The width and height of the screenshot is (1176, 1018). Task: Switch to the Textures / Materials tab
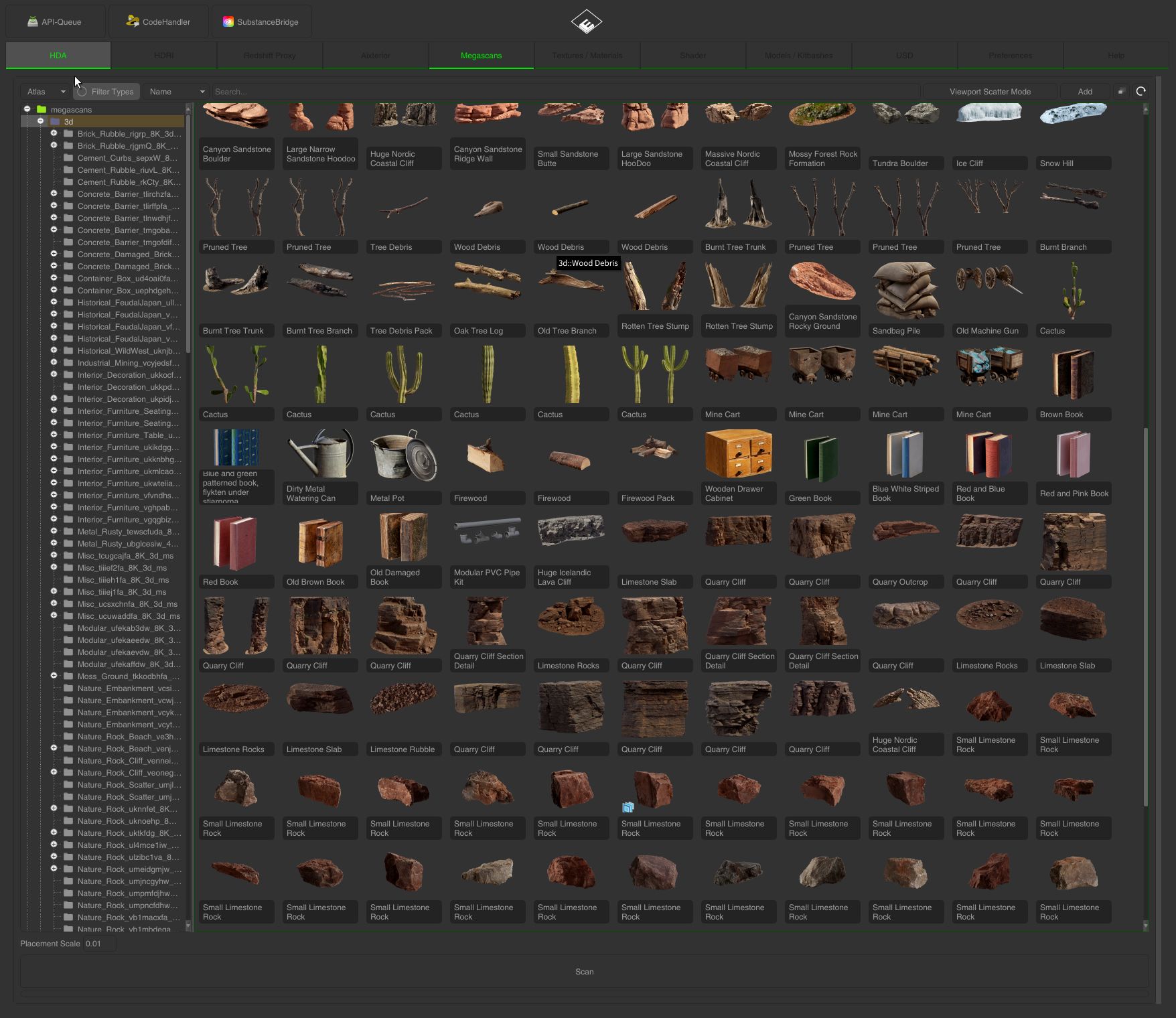point(587,55)
